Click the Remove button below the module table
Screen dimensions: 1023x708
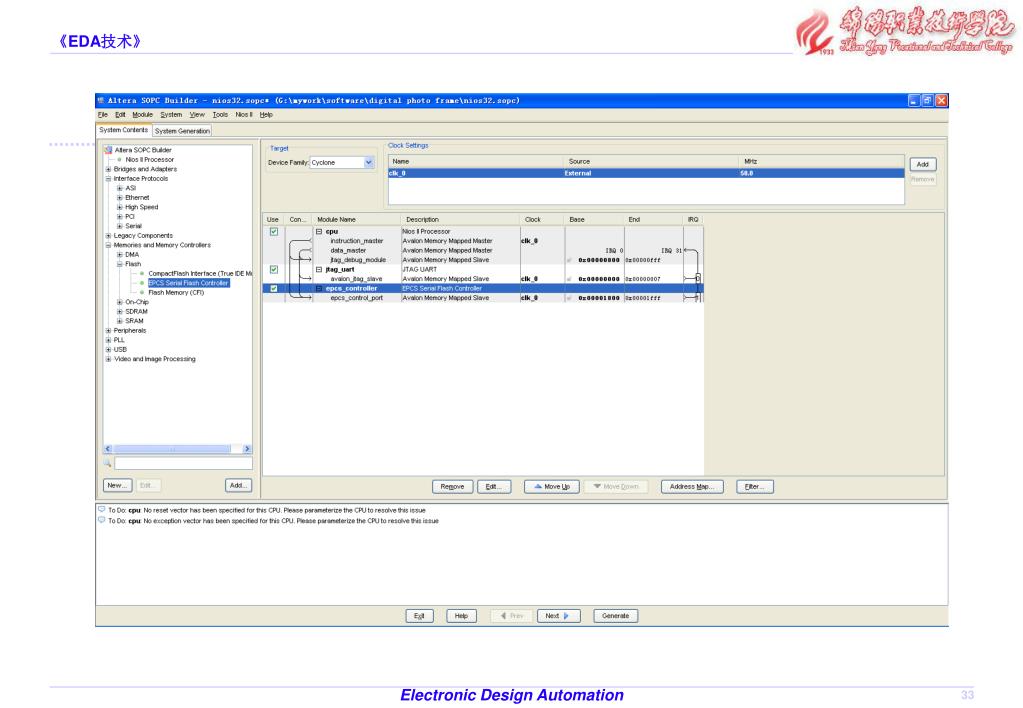452,487
